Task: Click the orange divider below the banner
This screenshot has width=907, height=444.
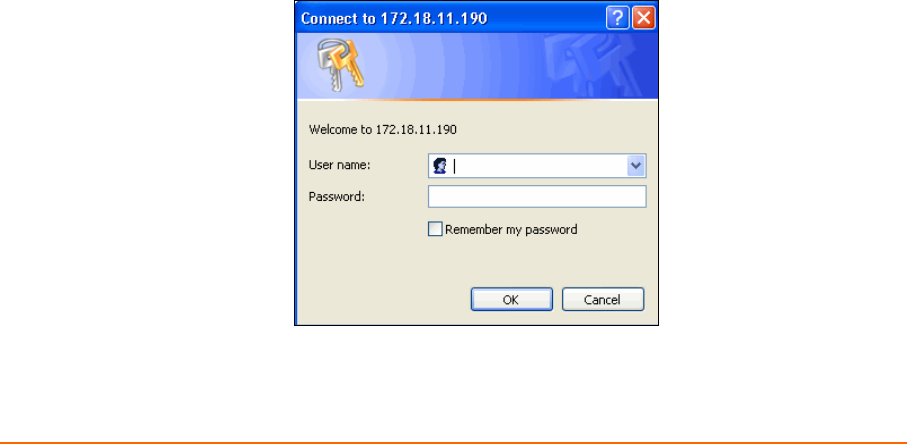Action: point(477,99)
